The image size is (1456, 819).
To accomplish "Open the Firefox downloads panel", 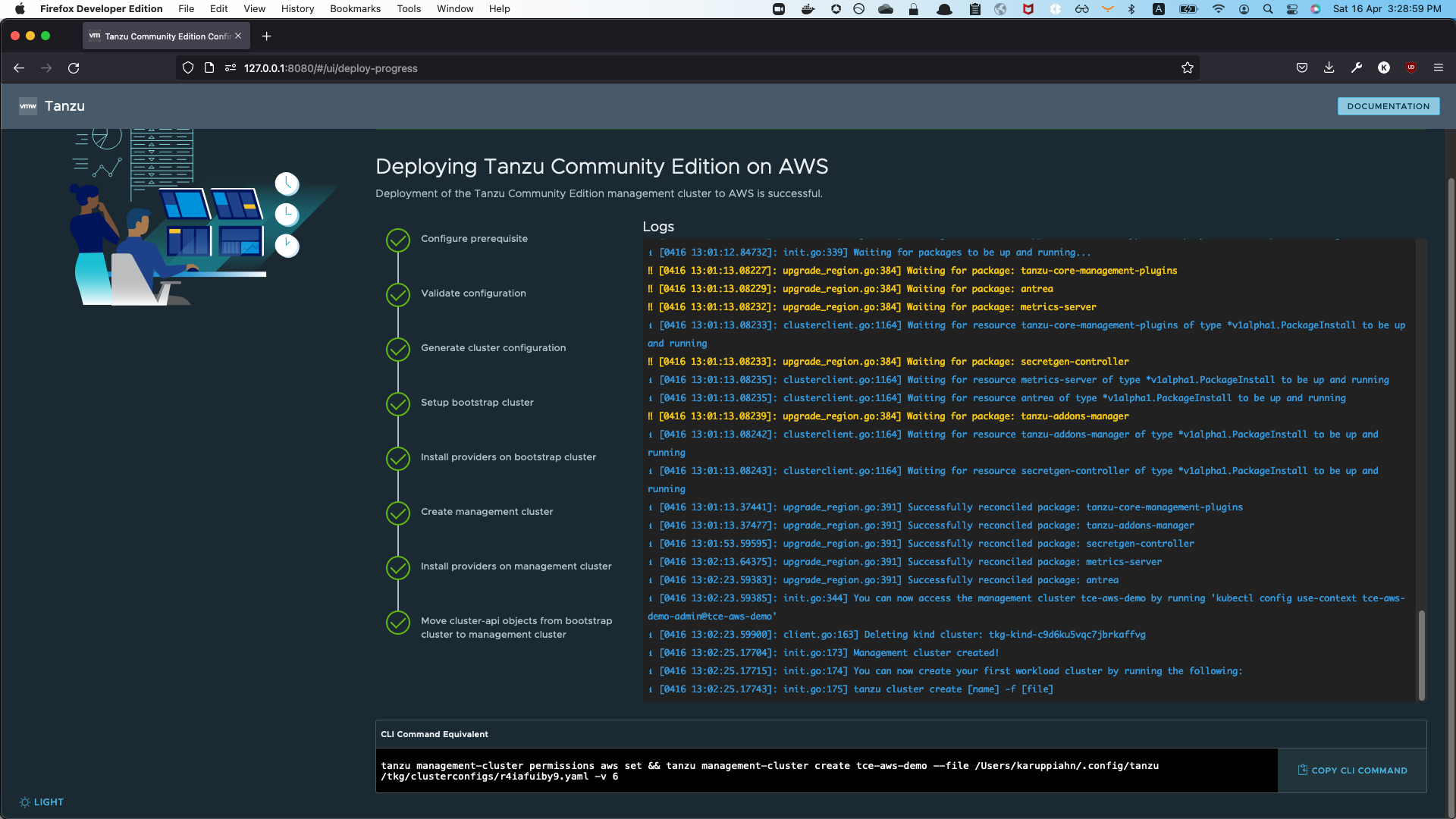I will click(x=1329, y=68).
